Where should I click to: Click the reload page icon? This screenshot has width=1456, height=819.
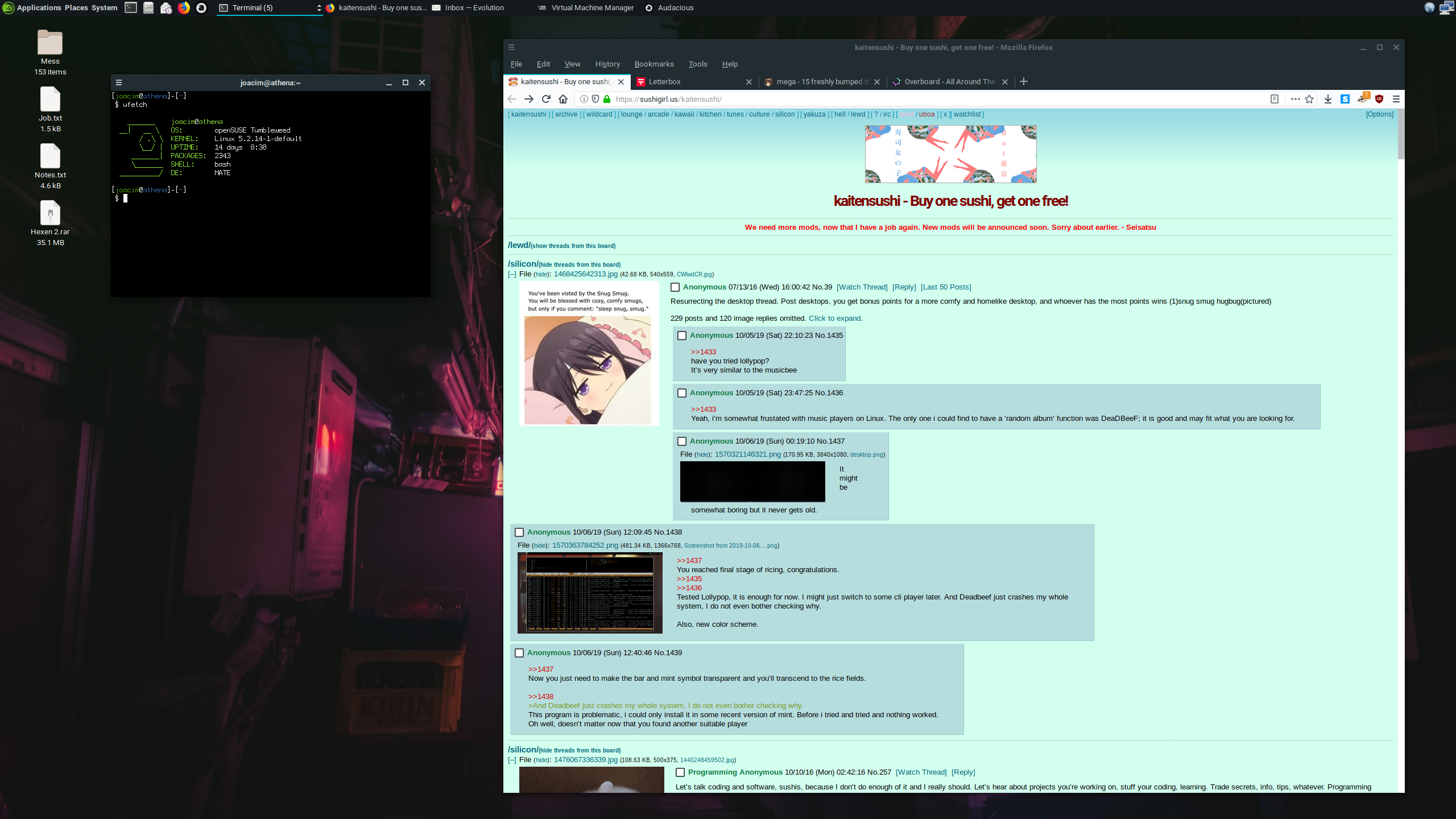tap(546, 99)
